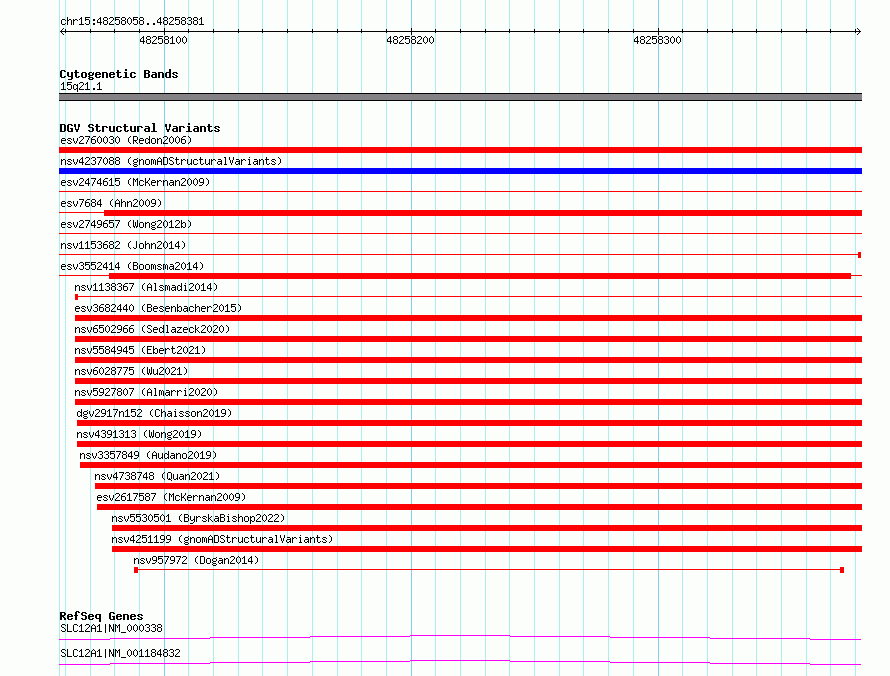890x676 pixels.
Task: Open nsv957972 (Dogan2014) variant label
Action: coord(196,560)
